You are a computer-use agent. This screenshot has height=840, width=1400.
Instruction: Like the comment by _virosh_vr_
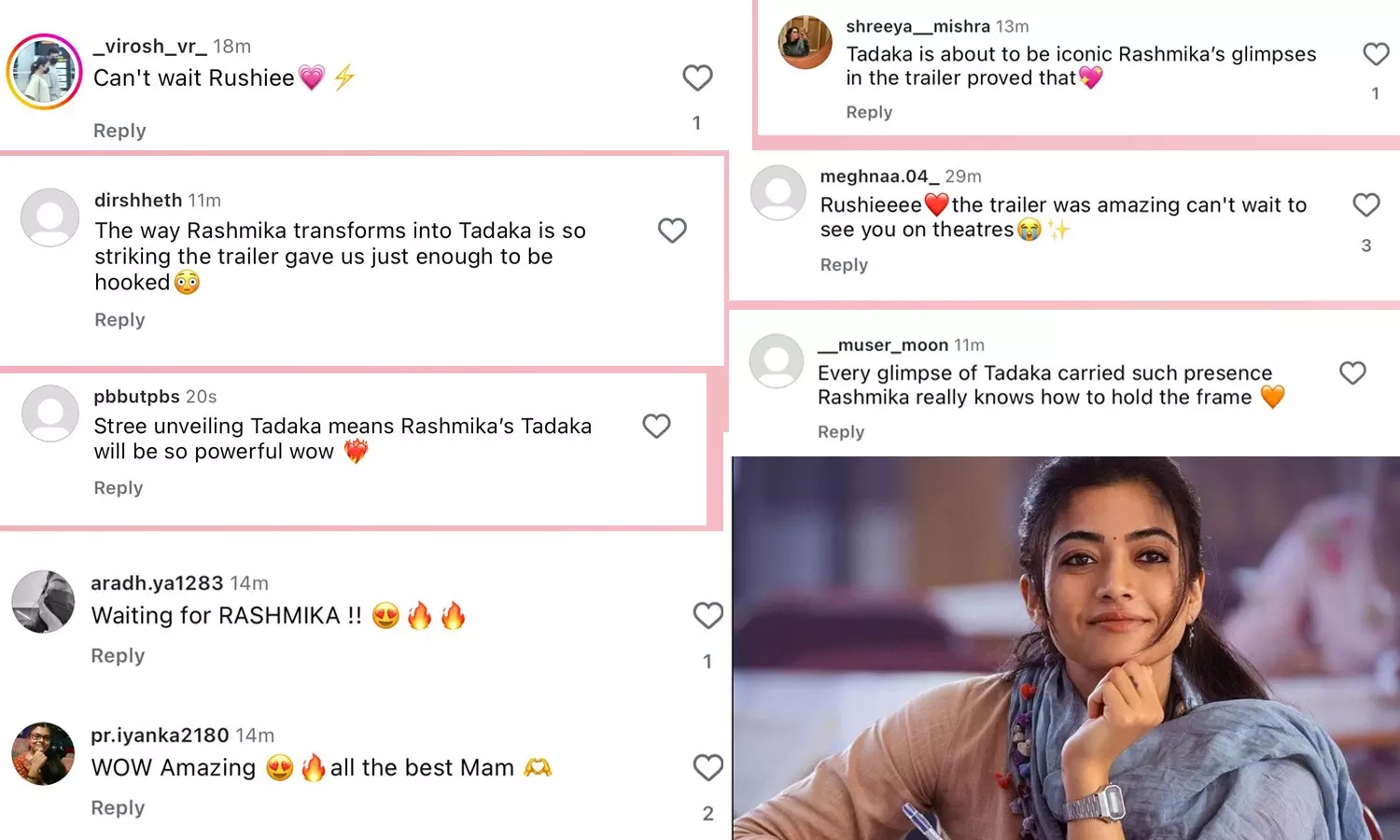[697, 77]
